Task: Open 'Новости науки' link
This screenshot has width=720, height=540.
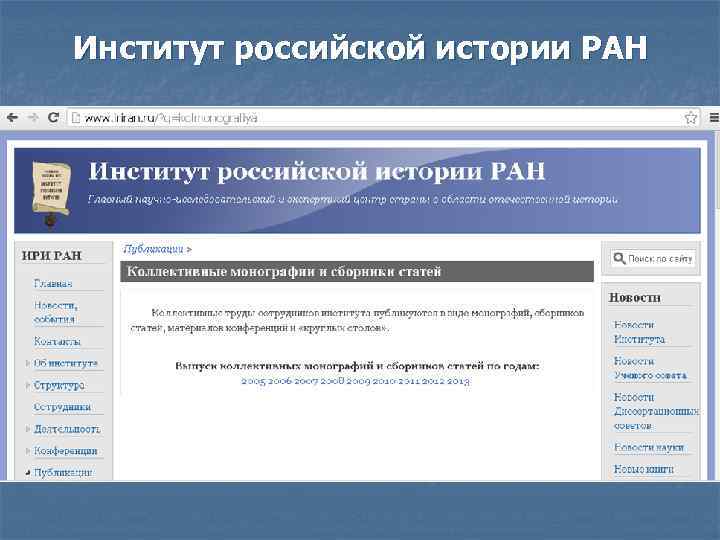Action: click(x=649, y=447)
